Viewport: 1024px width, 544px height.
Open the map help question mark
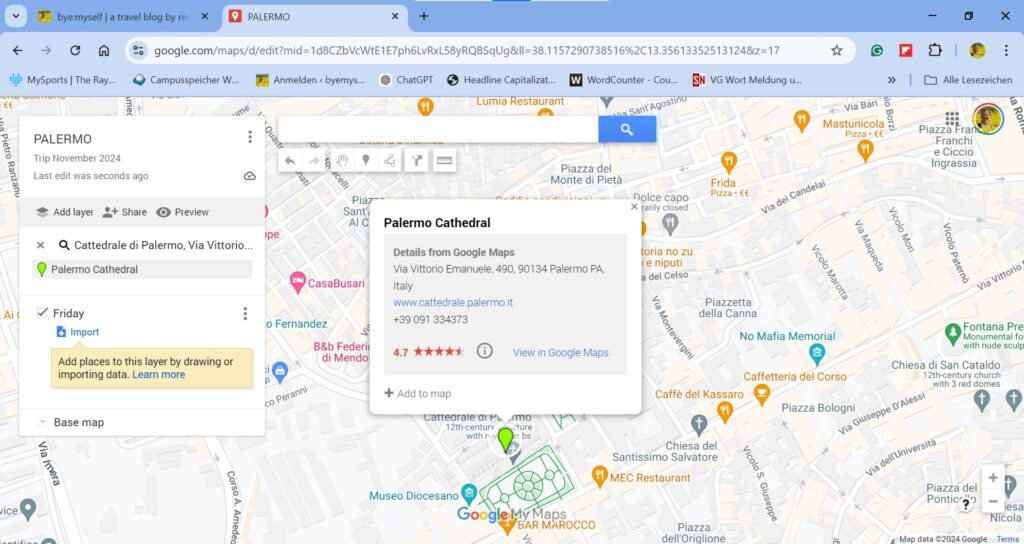tap(966, 504)
